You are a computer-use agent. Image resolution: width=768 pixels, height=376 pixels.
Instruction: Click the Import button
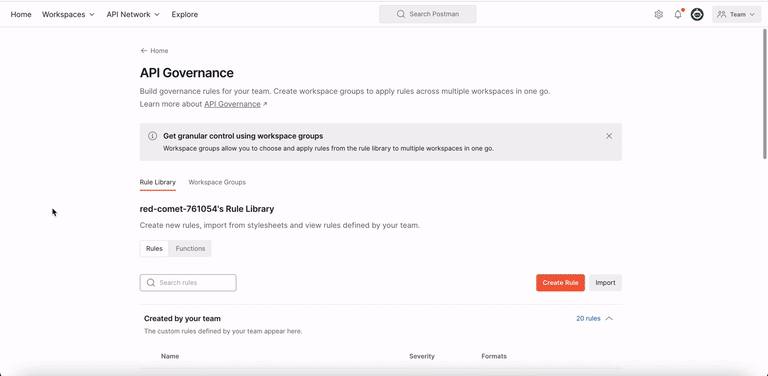pyautogui.click(x=605, y=282)
